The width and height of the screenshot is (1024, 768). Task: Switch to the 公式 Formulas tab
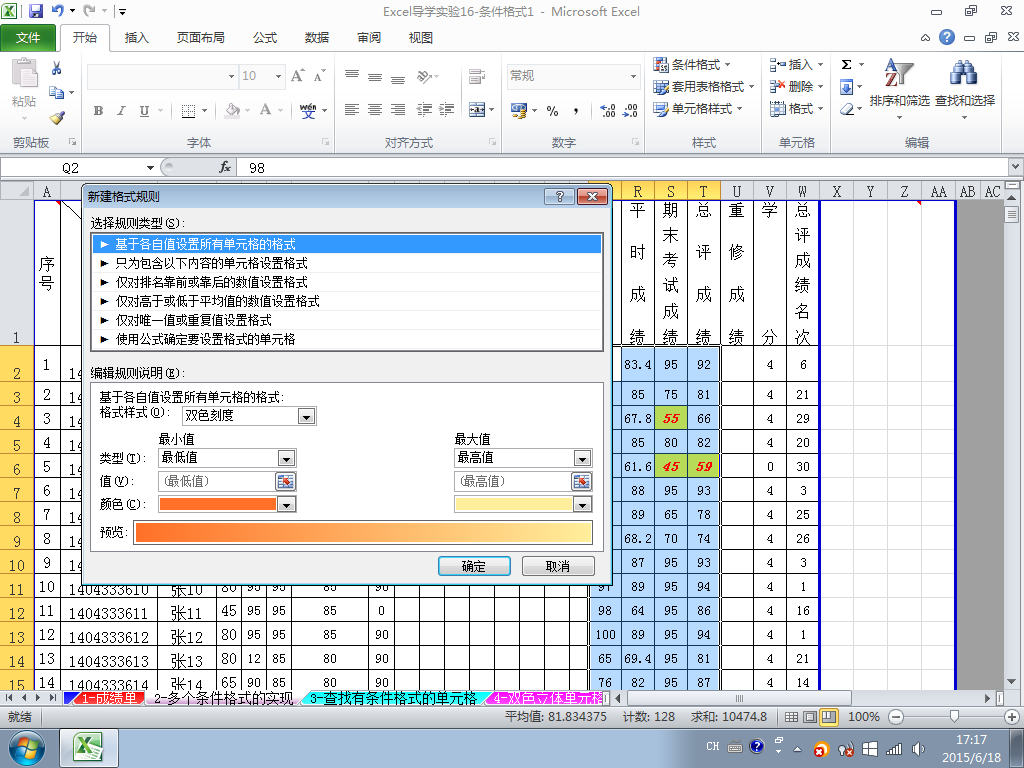[x=265, y=38]
